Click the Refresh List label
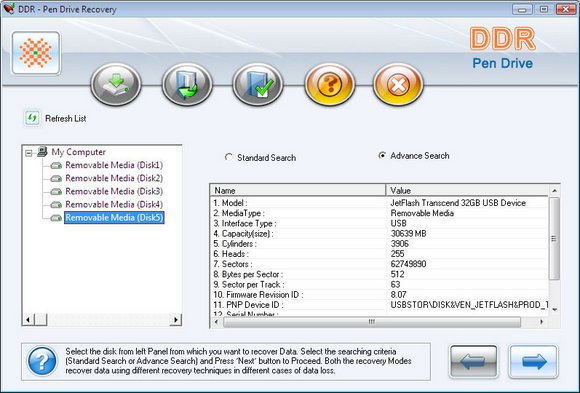 coord(65,118)
